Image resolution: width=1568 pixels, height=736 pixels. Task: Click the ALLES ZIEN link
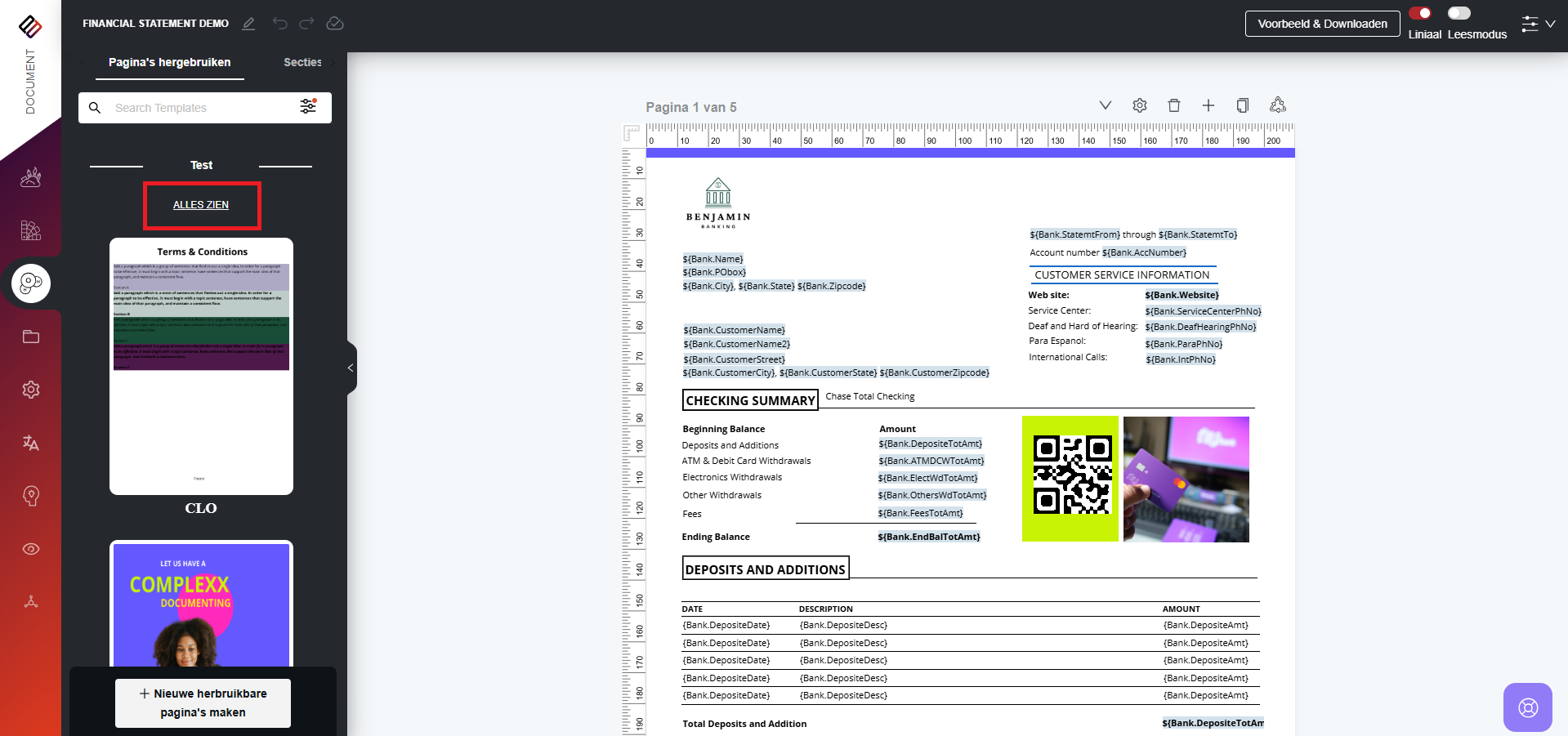click(x=201, y=205)
